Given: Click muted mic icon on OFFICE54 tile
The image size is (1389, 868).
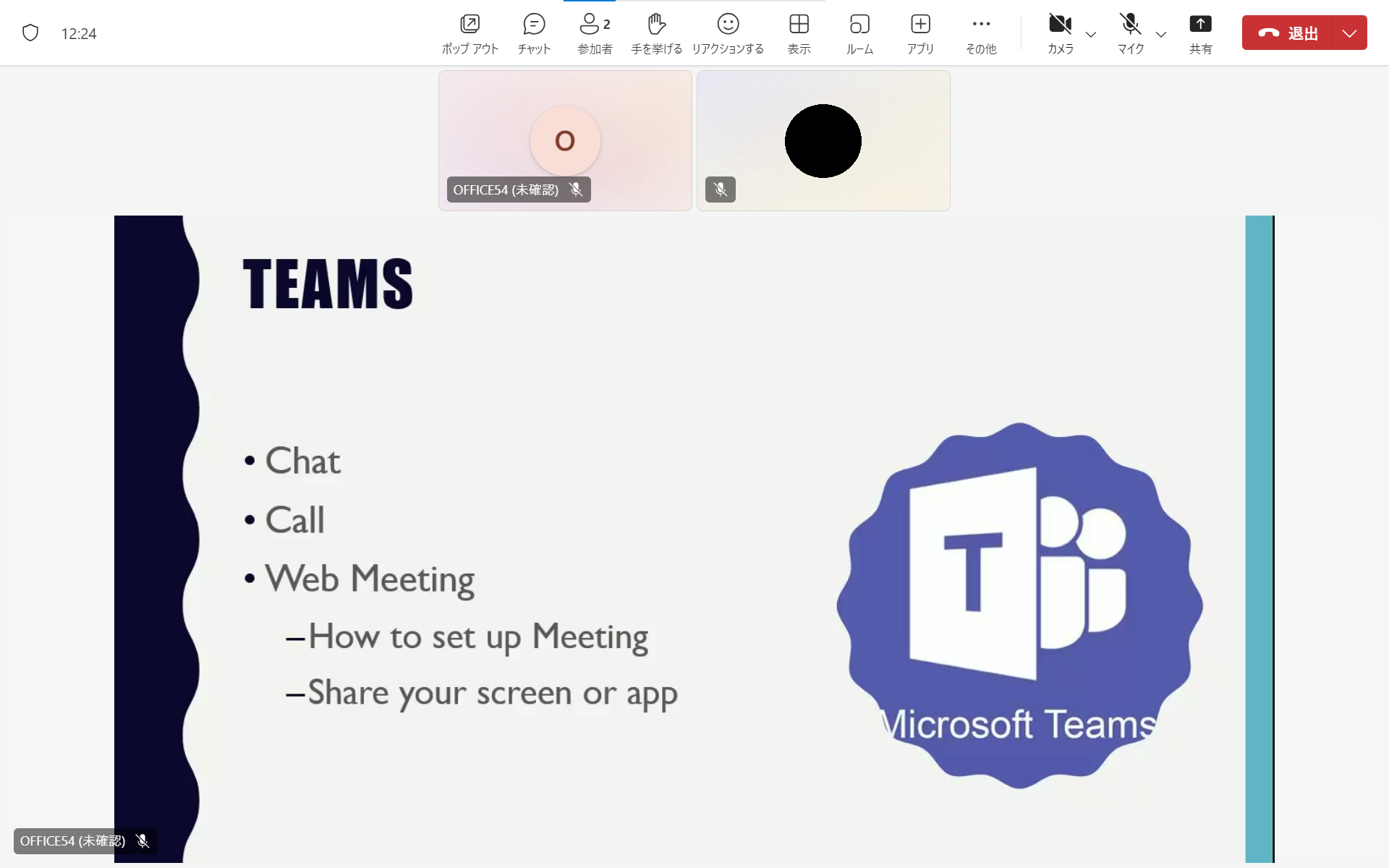Looking at the screenshot, I should pos(576,190).
